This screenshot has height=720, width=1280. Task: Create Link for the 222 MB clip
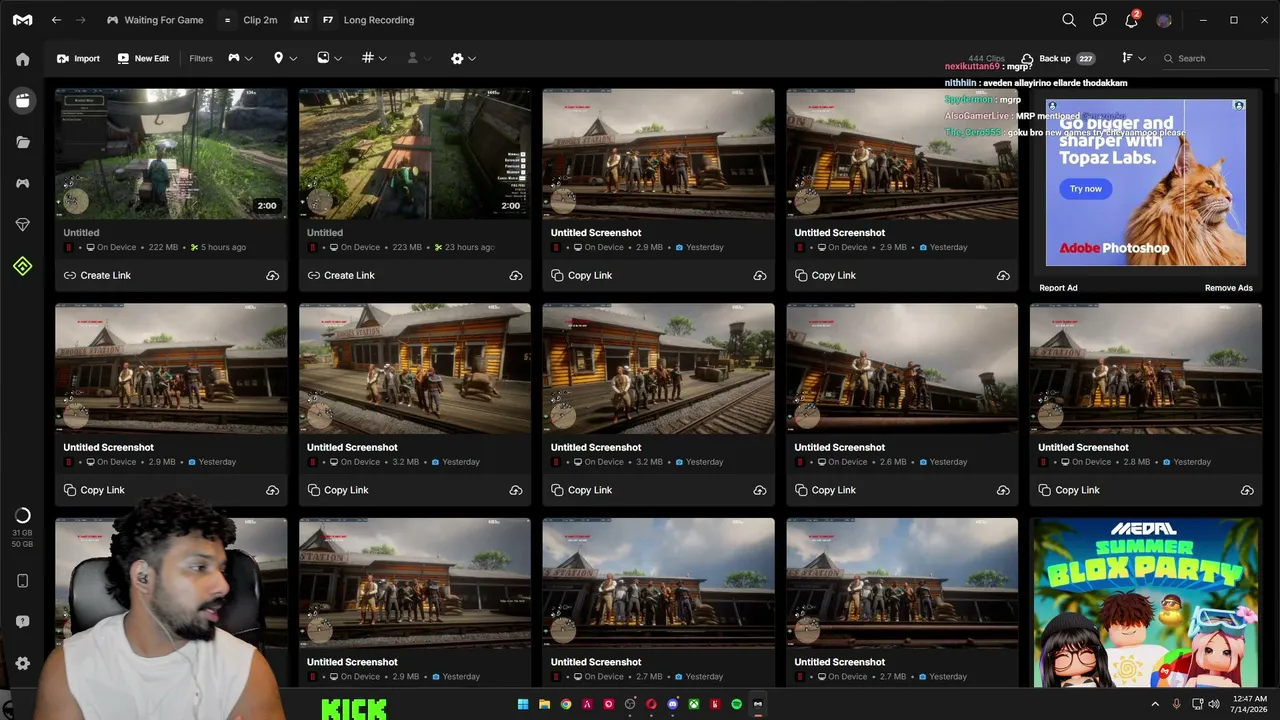click(x=97, y=275)
